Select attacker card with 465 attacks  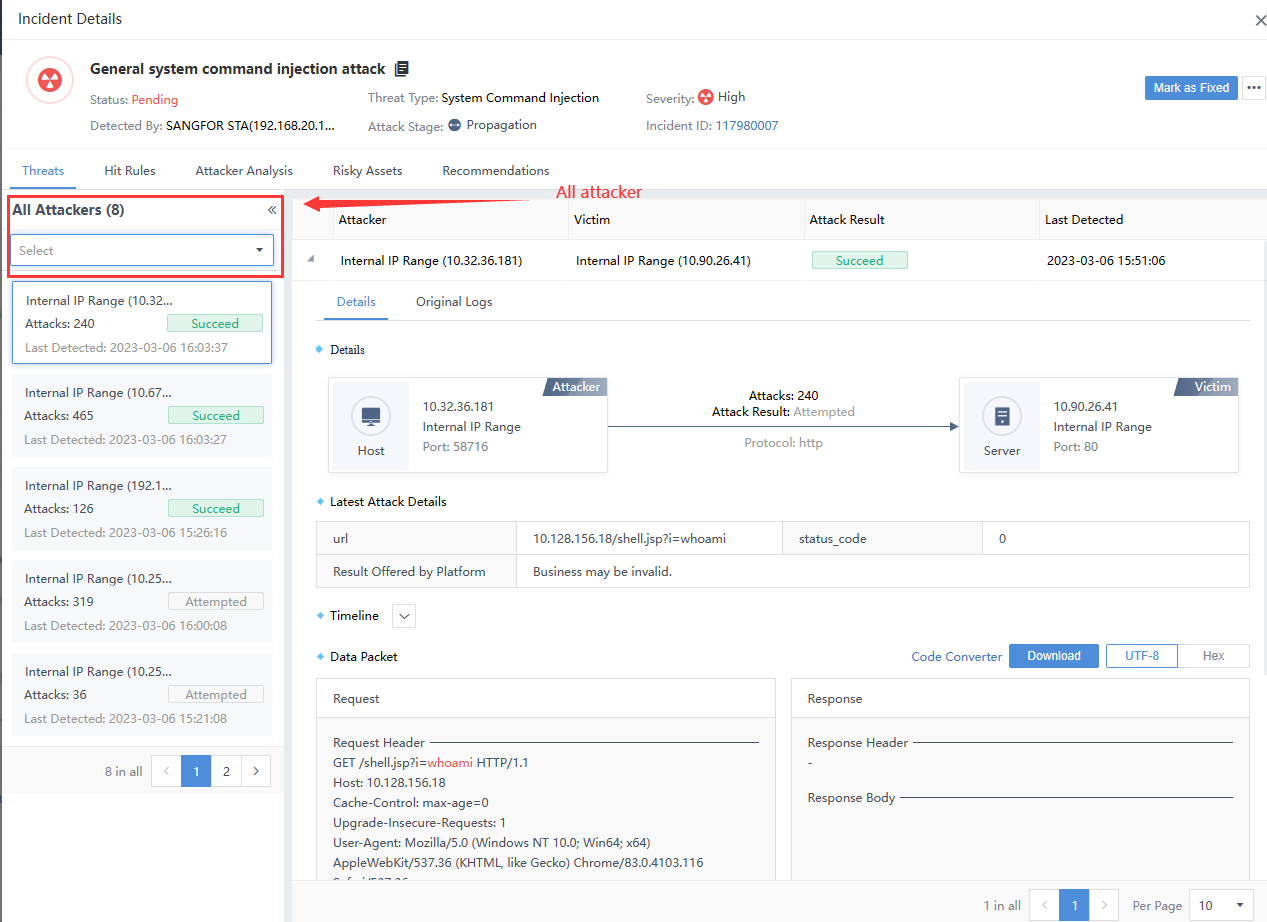click(x=142, y=416)
